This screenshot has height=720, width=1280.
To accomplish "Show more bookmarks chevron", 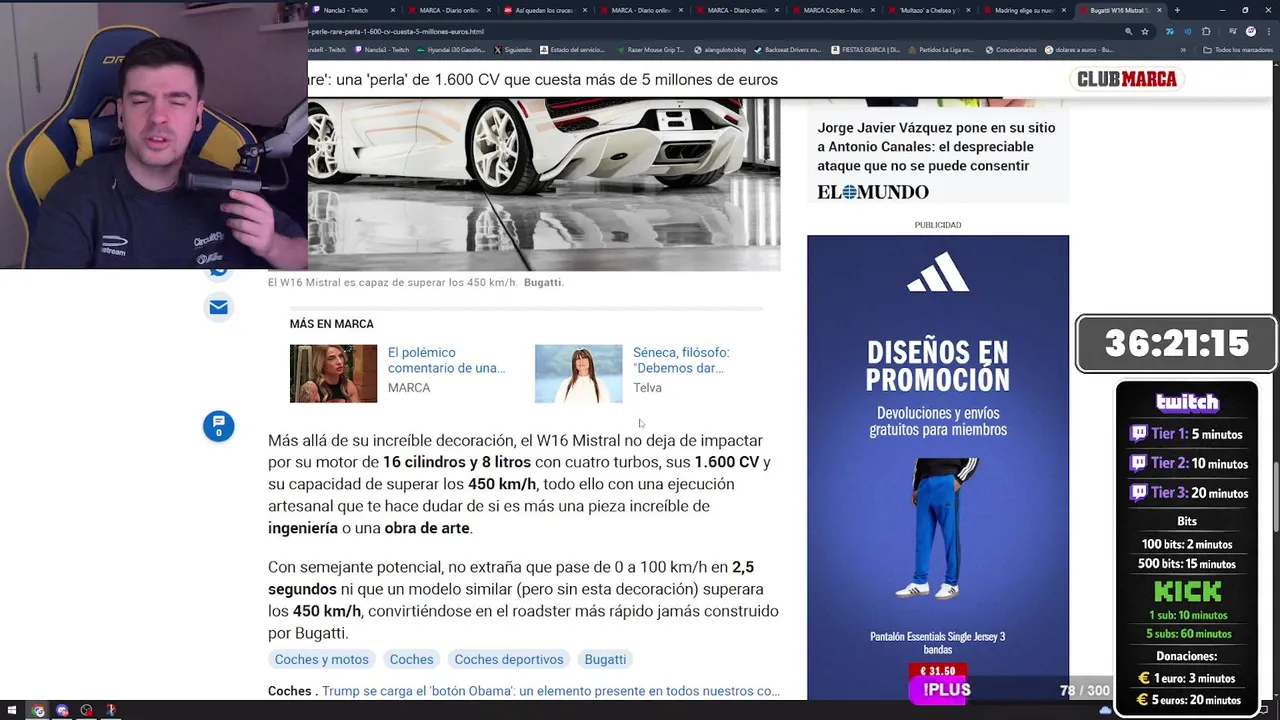I will [x=1183, y=50].
